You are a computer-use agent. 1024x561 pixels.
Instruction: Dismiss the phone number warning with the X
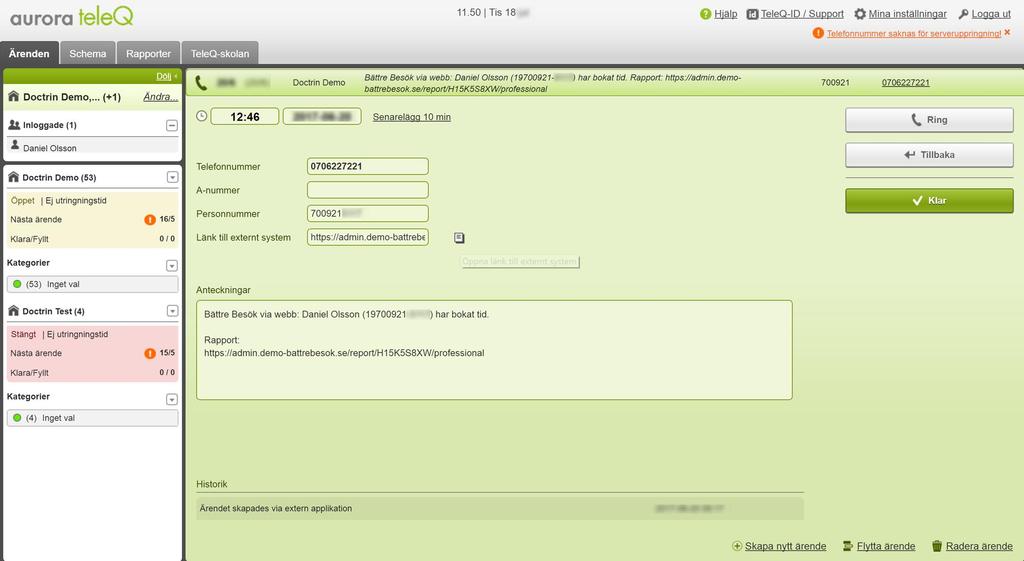[x=1007, y=33]
